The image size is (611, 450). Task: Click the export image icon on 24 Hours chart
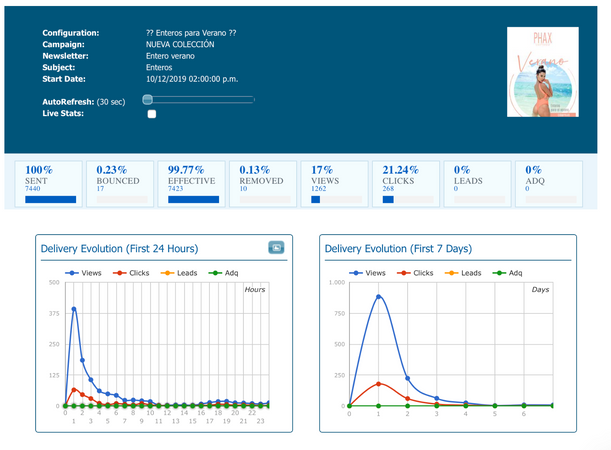pos(276,248)
